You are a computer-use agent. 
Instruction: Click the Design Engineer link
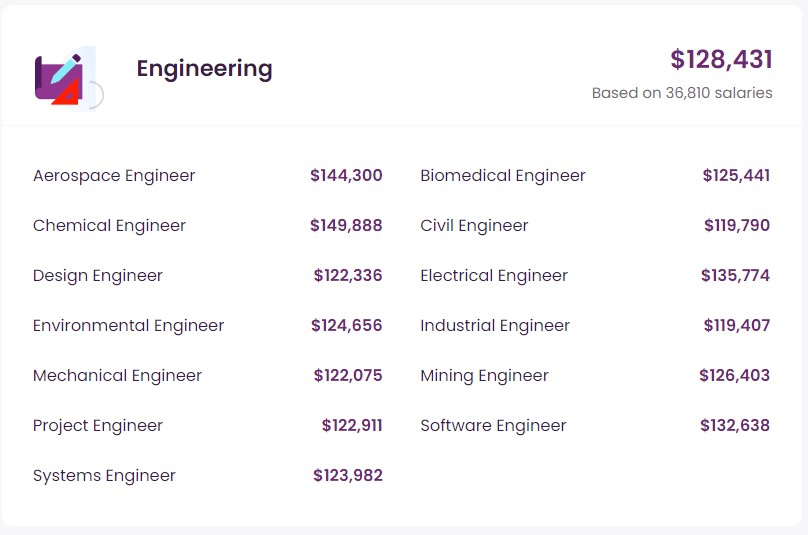pos(97,276)
